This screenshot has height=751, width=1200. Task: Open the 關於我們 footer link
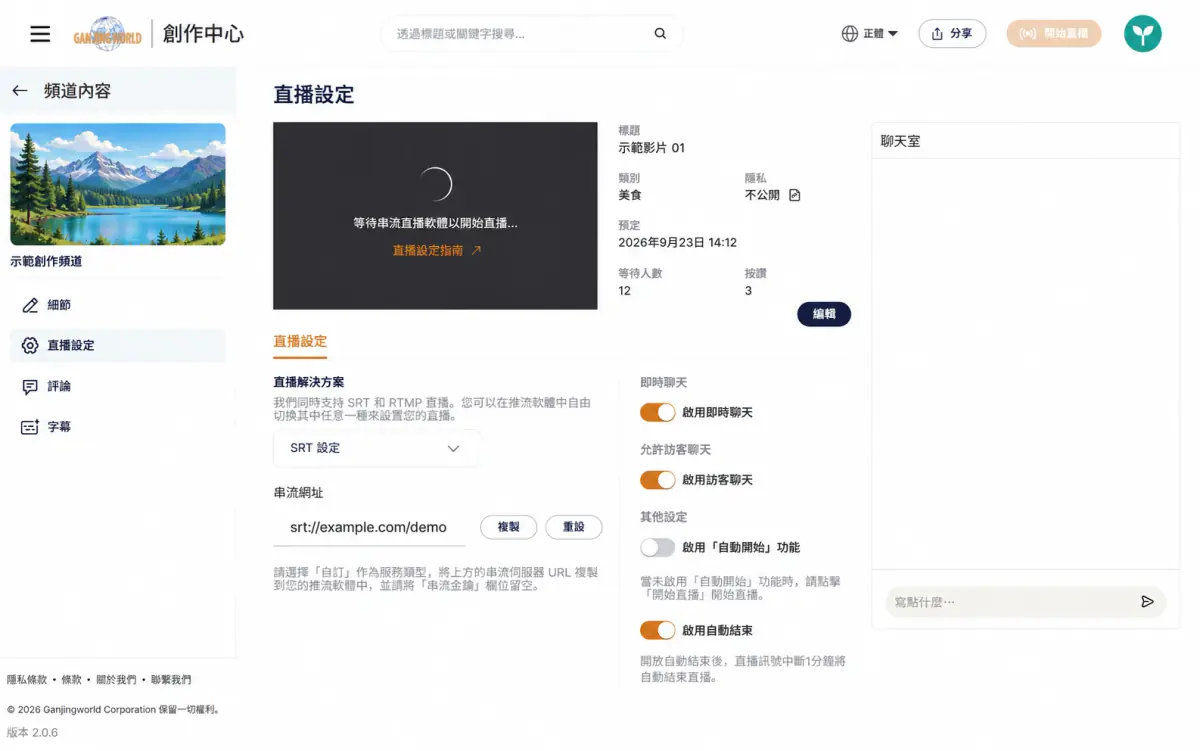tap(117, 680)
